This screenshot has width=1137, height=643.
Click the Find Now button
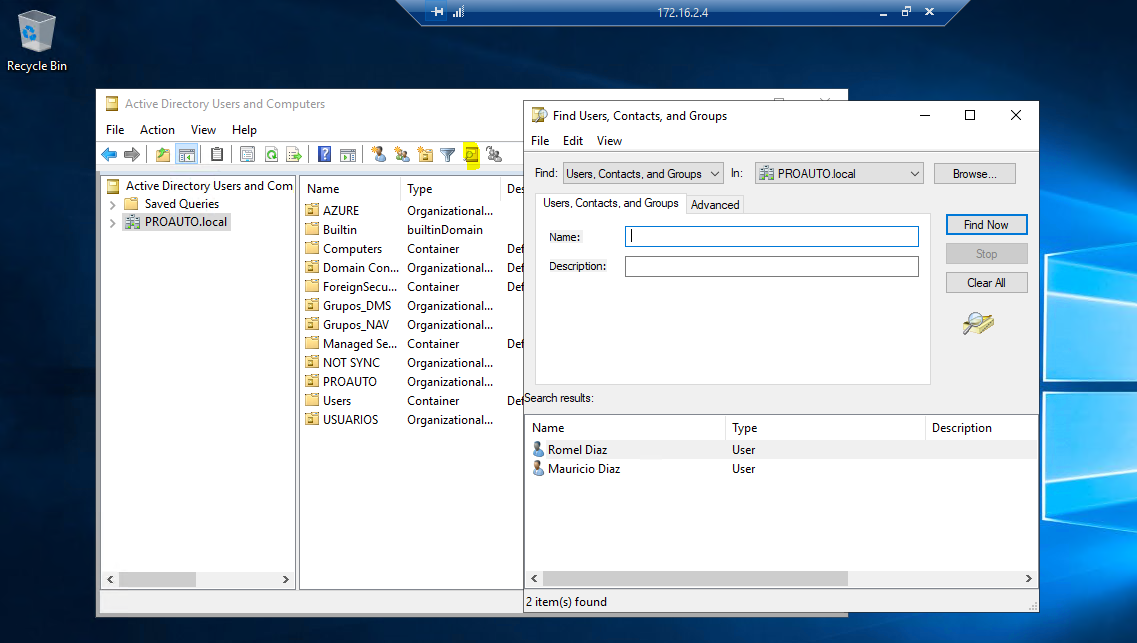point(986,225)
